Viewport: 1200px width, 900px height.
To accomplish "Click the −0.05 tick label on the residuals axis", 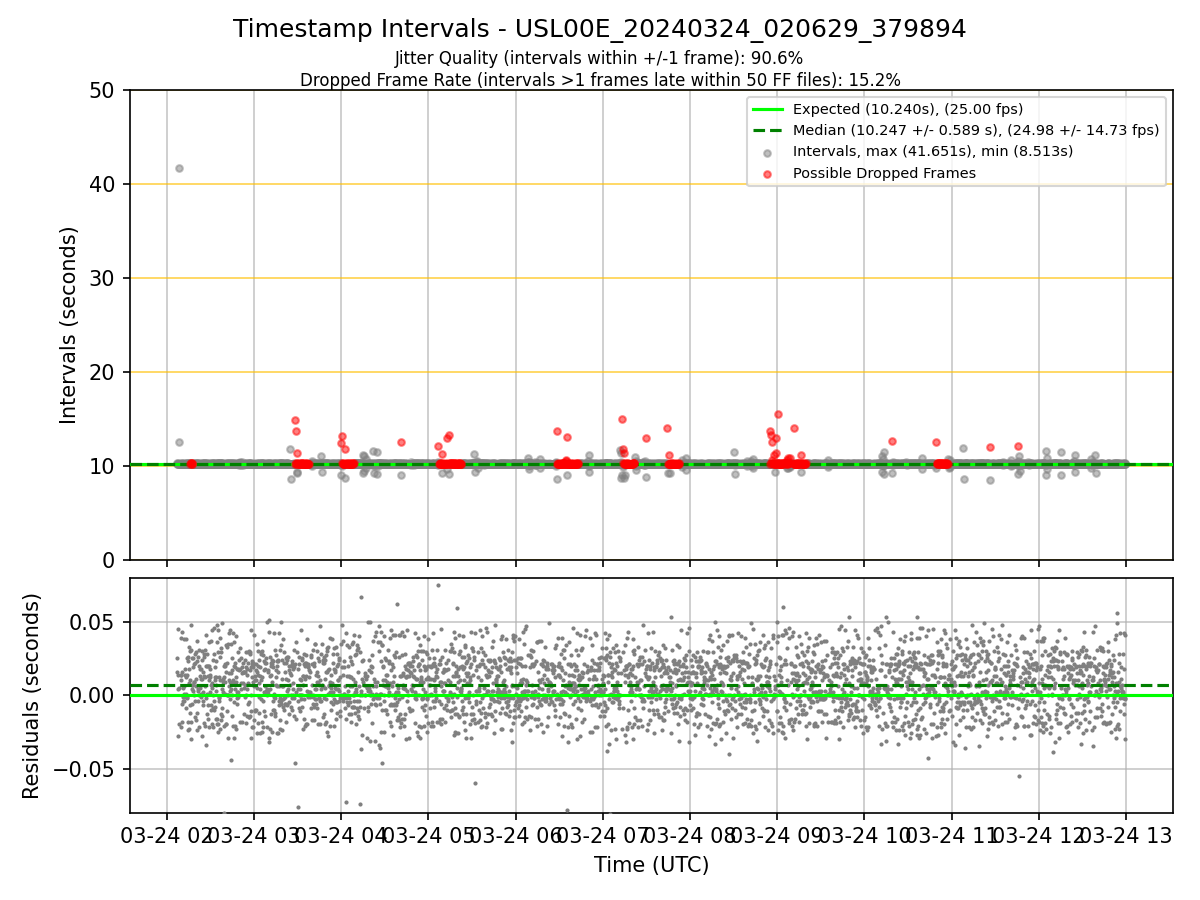I will click(86, 770).
